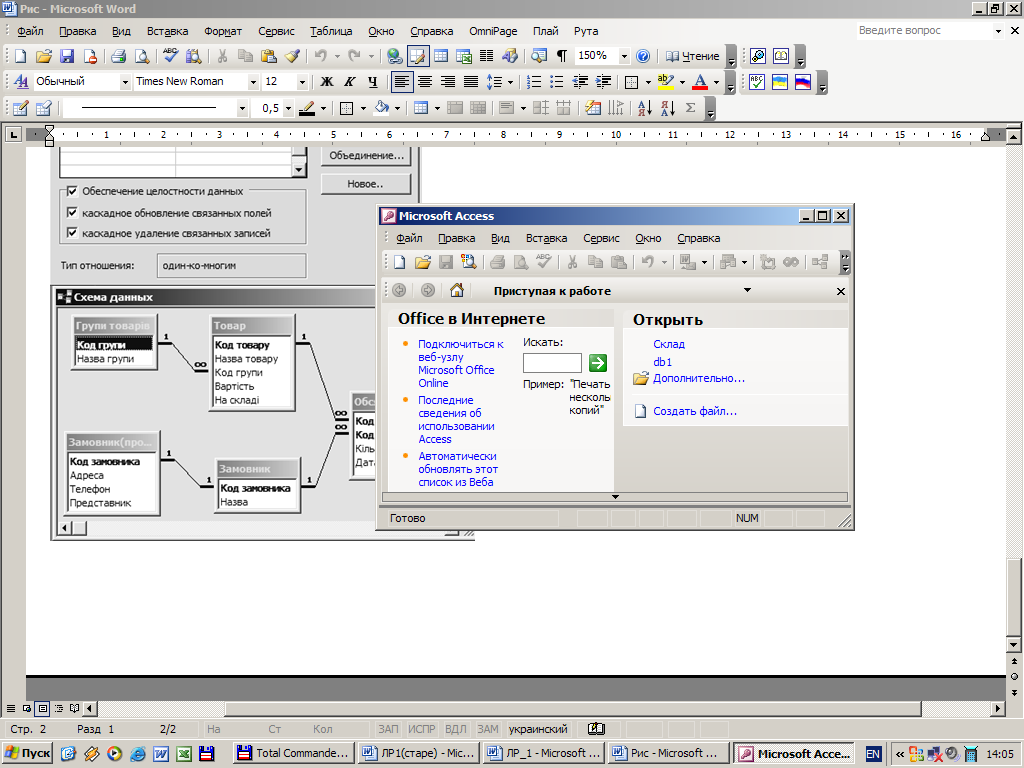Click Новое.. button
The width and height of the screenshot is (1024, 768).
[x=366, y=184]
